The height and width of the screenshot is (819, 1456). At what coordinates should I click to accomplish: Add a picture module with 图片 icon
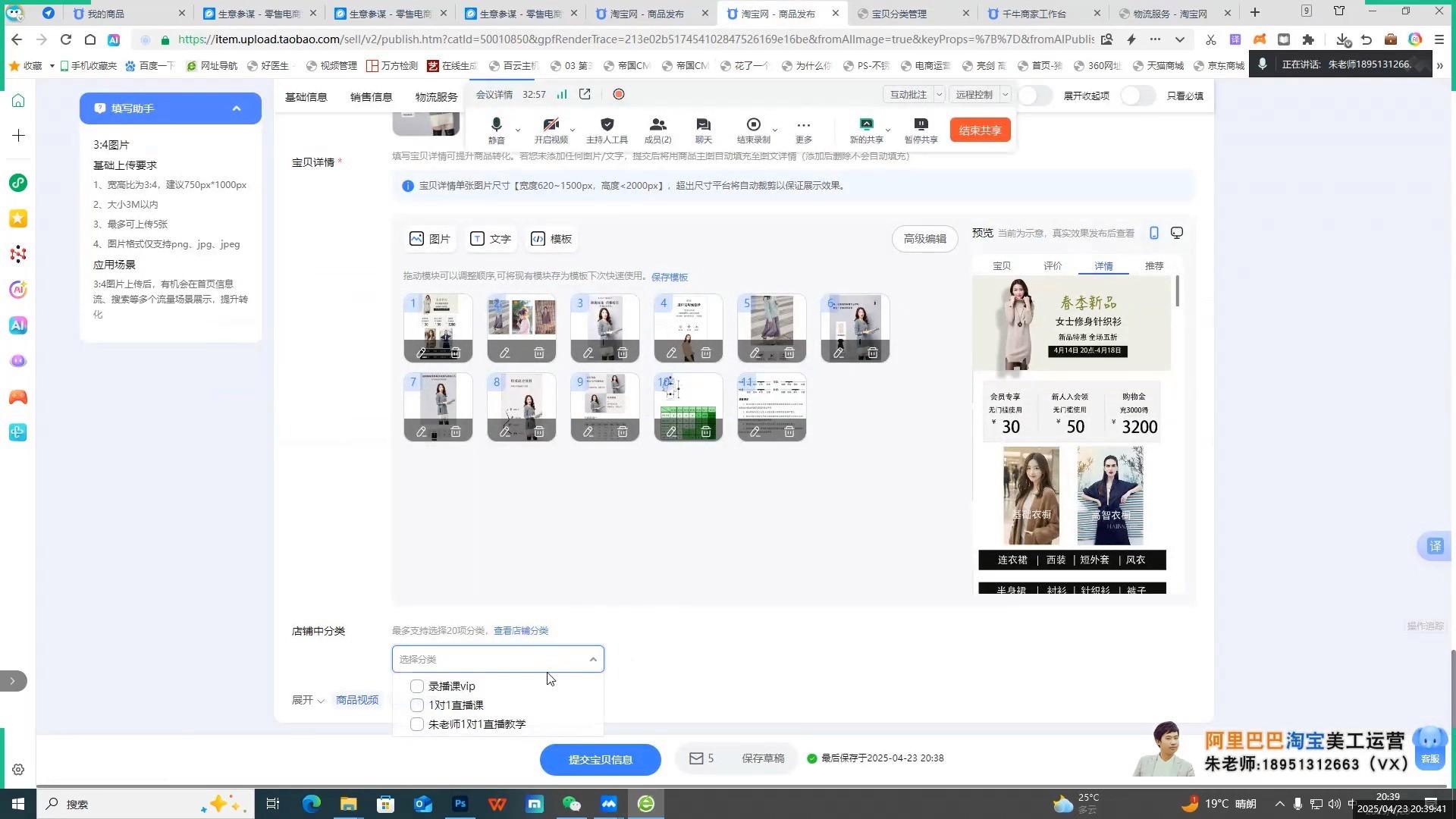point(429,239)
